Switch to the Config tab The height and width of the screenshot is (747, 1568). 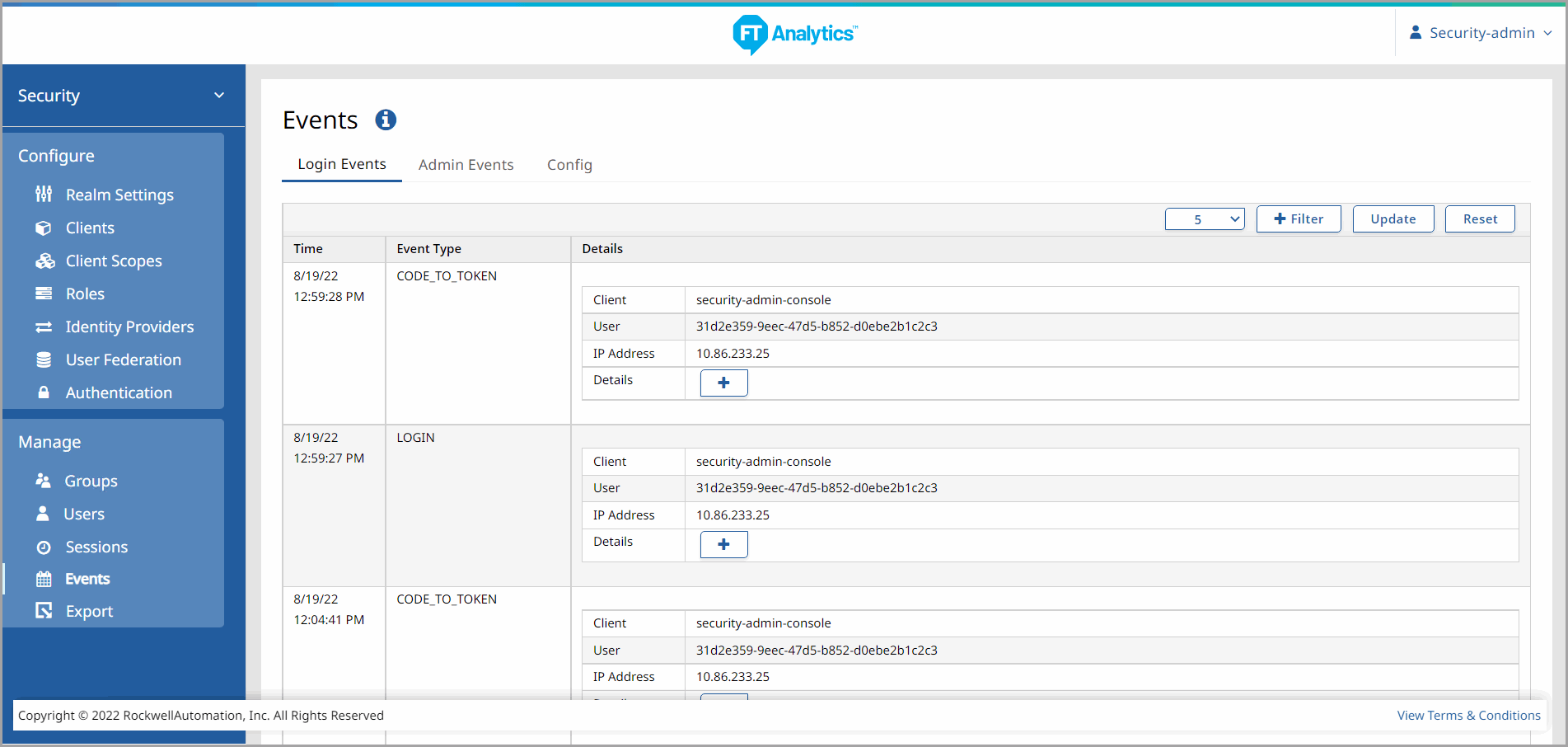click(x=569, y=165)
